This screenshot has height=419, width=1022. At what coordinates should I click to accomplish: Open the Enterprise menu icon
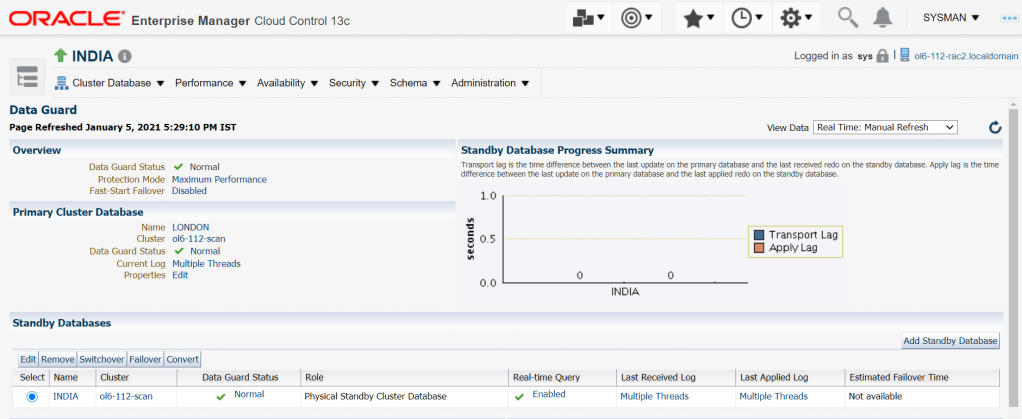tap(587, 18)
